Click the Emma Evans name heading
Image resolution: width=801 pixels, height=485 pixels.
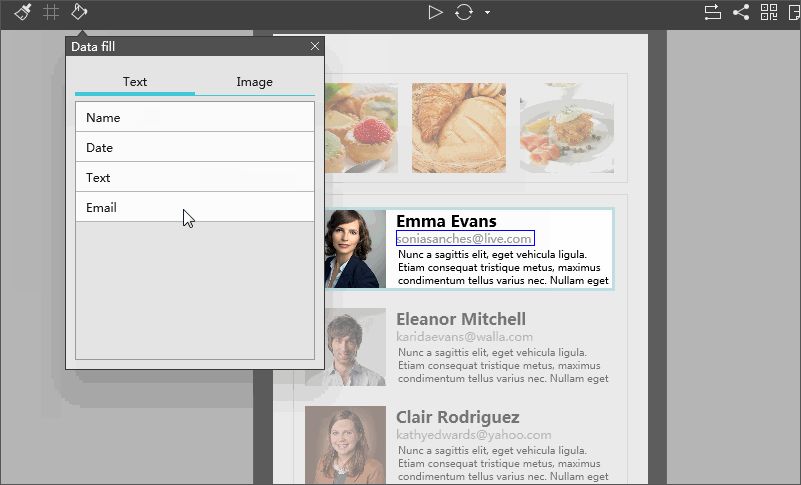tap(446, 221)
